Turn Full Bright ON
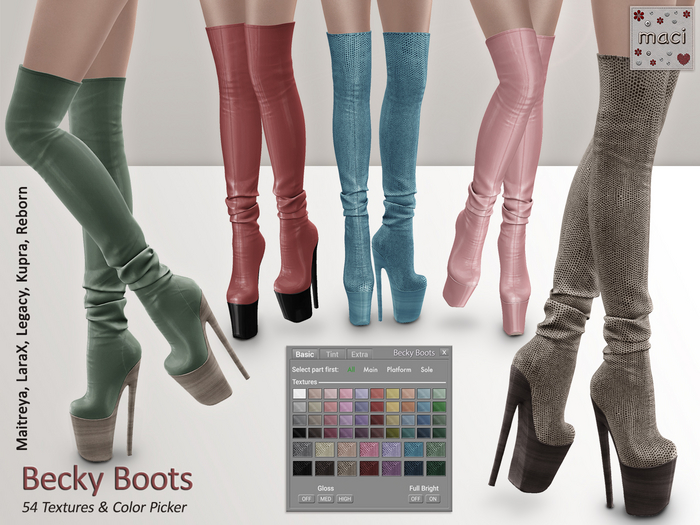700x525 pixels. (433, 499)
